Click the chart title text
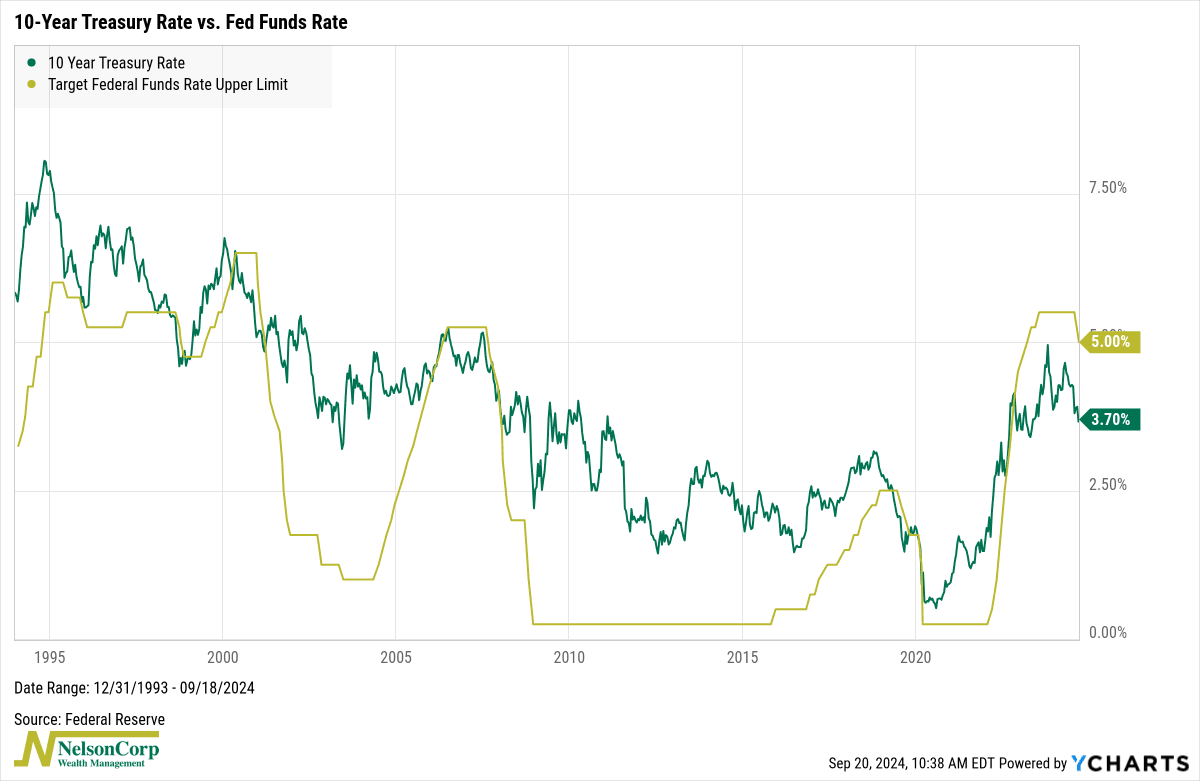Screen dimensions: 1200x781 point(181,21)
